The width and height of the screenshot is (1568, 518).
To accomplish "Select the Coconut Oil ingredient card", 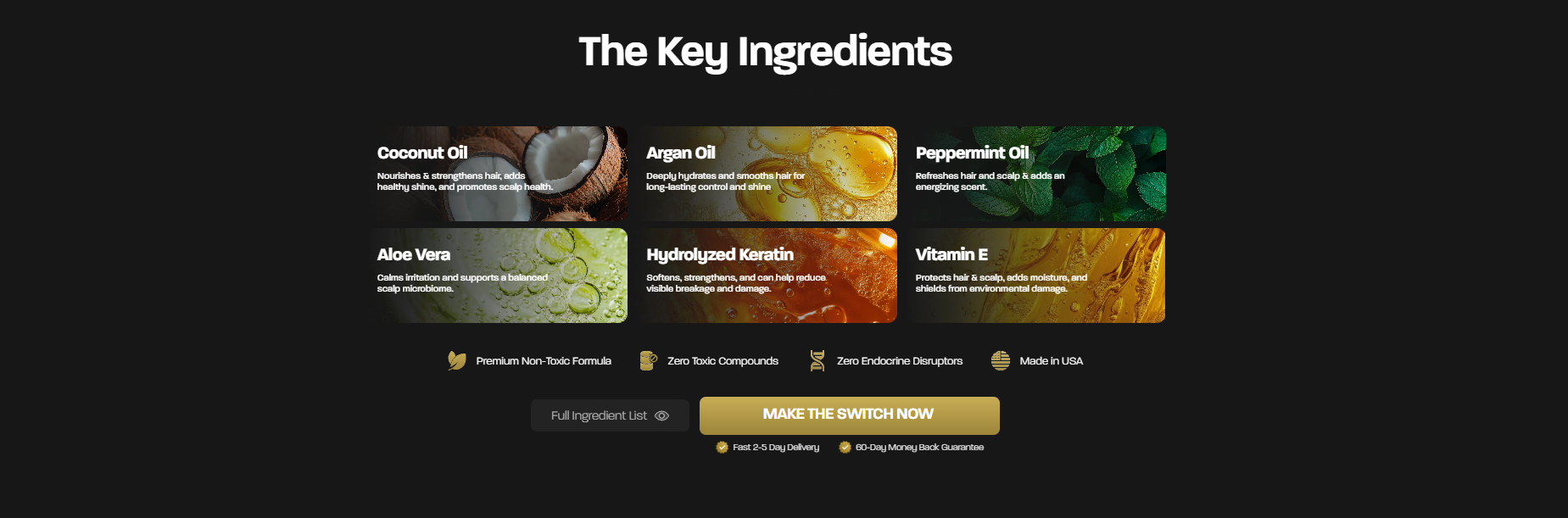I will (x=499, y=174).
